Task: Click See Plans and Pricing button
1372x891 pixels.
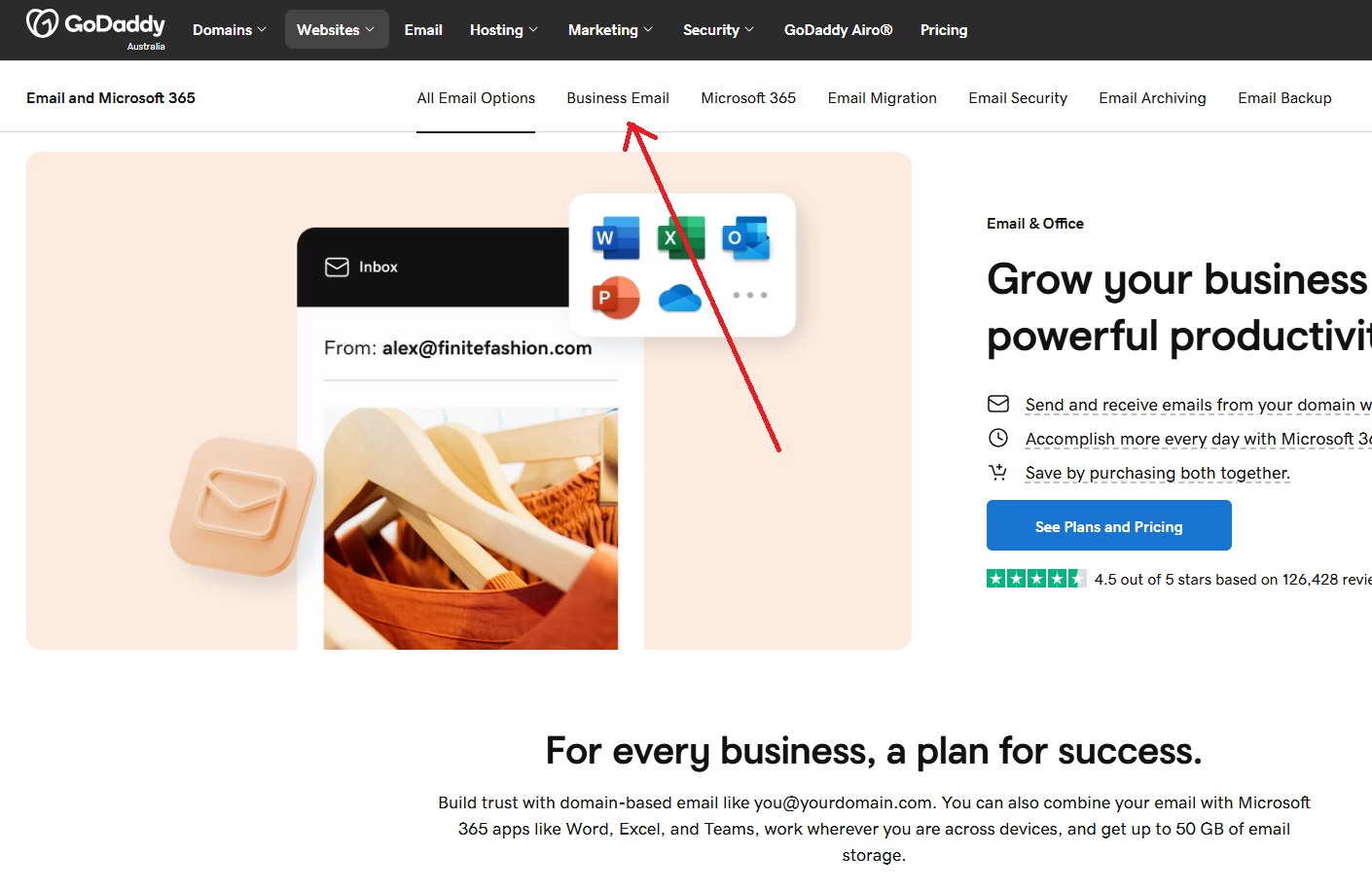Action: [1109, 525]
